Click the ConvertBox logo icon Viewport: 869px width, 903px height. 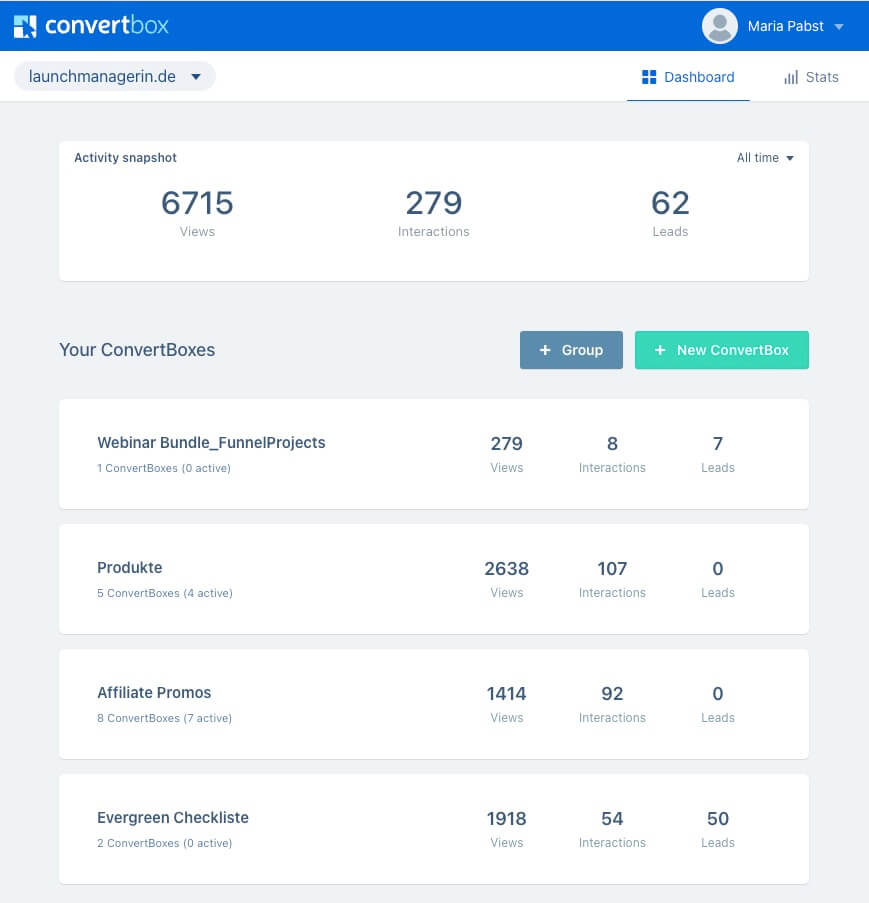click(25, 26)
